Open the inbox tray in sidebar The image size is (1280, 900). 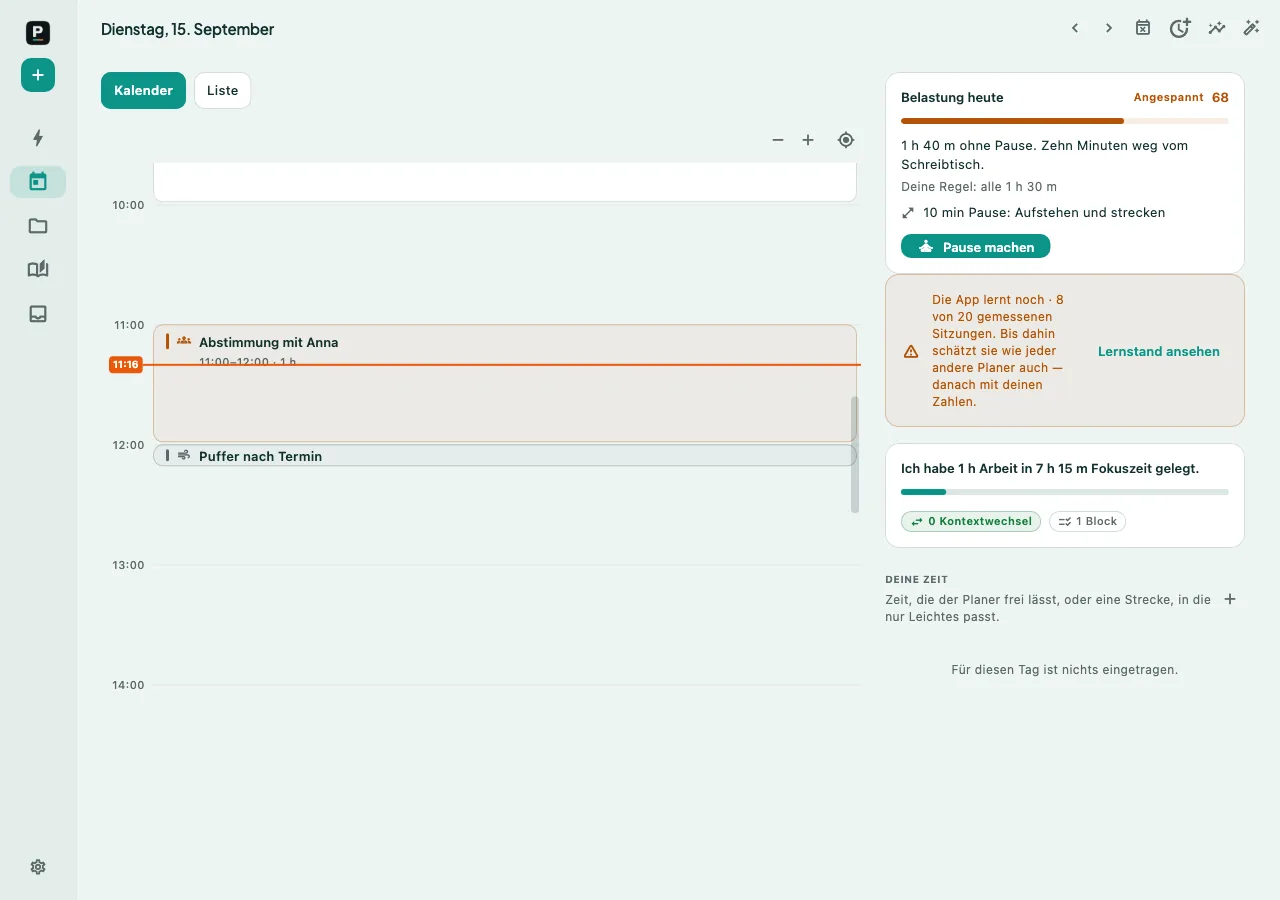click(x=38, y=314)
